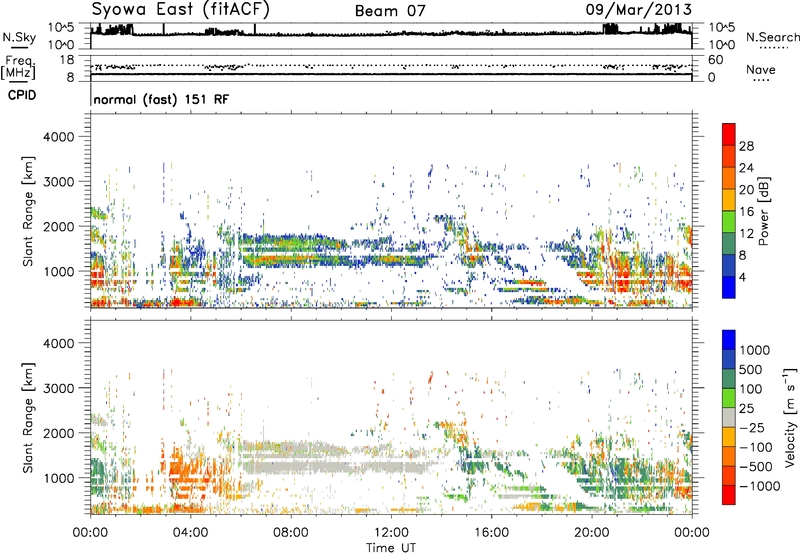Viewport: 800px width, 554px height.
Task: Pick the blue 4–8 dB power swatch
Action: 729,266
